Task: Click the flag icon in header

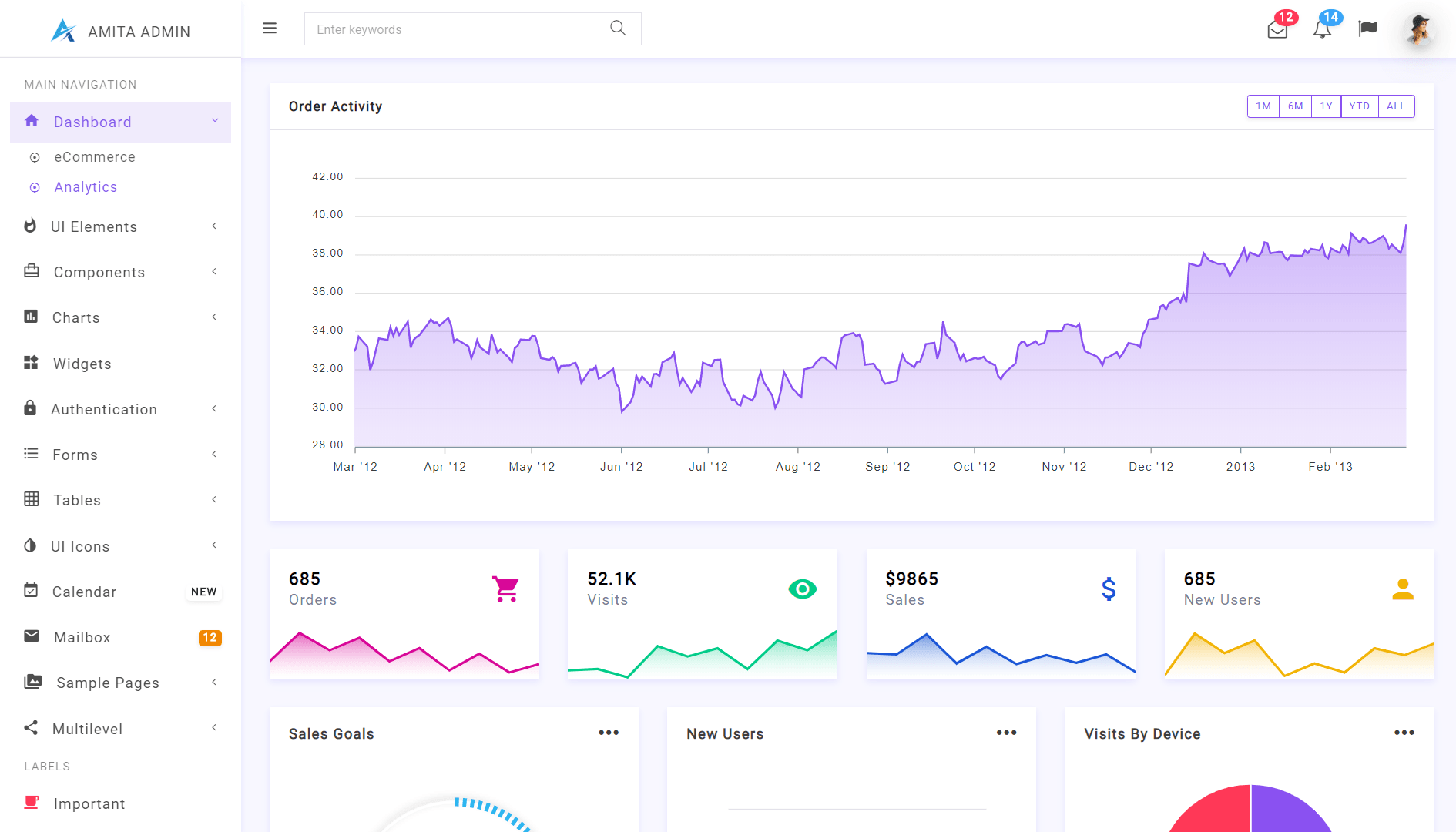Action: point(1367,29)
